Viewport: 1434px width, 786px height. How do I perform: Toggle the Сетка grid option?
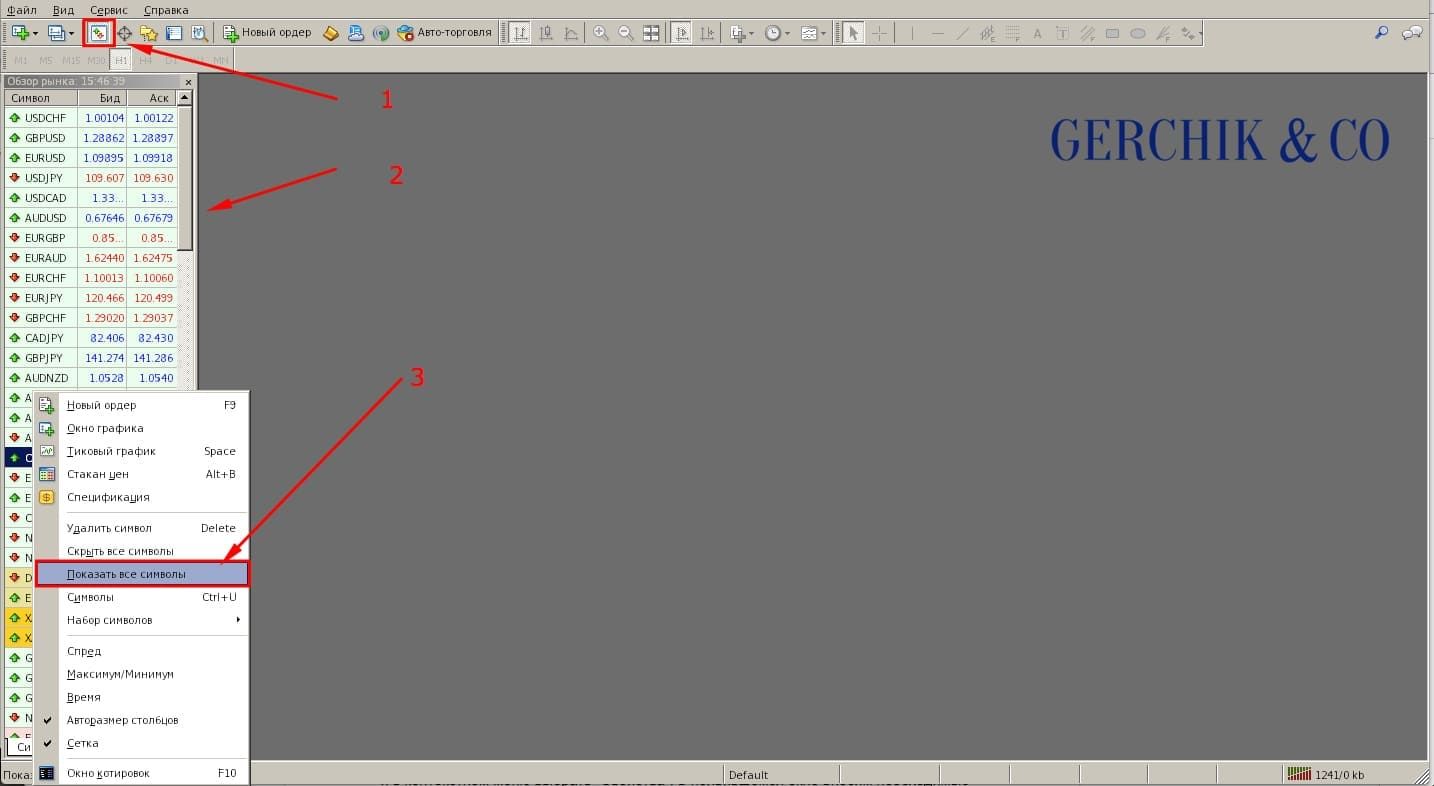click(82, 743)
